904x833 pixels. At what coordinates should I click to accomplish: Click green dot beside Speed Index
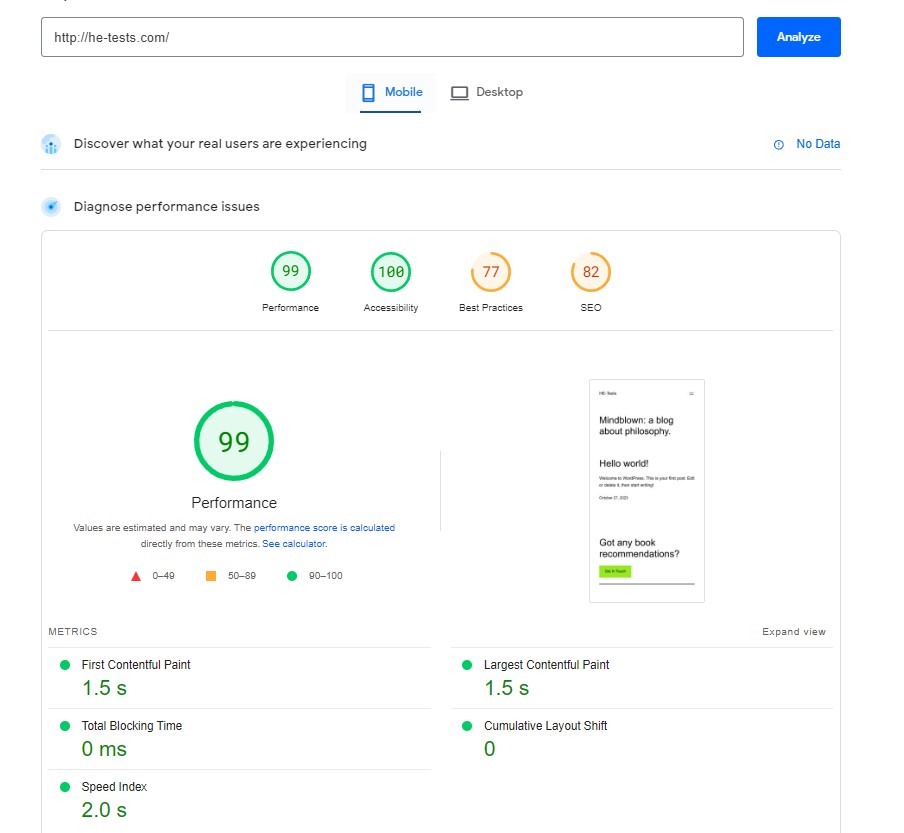65,787
